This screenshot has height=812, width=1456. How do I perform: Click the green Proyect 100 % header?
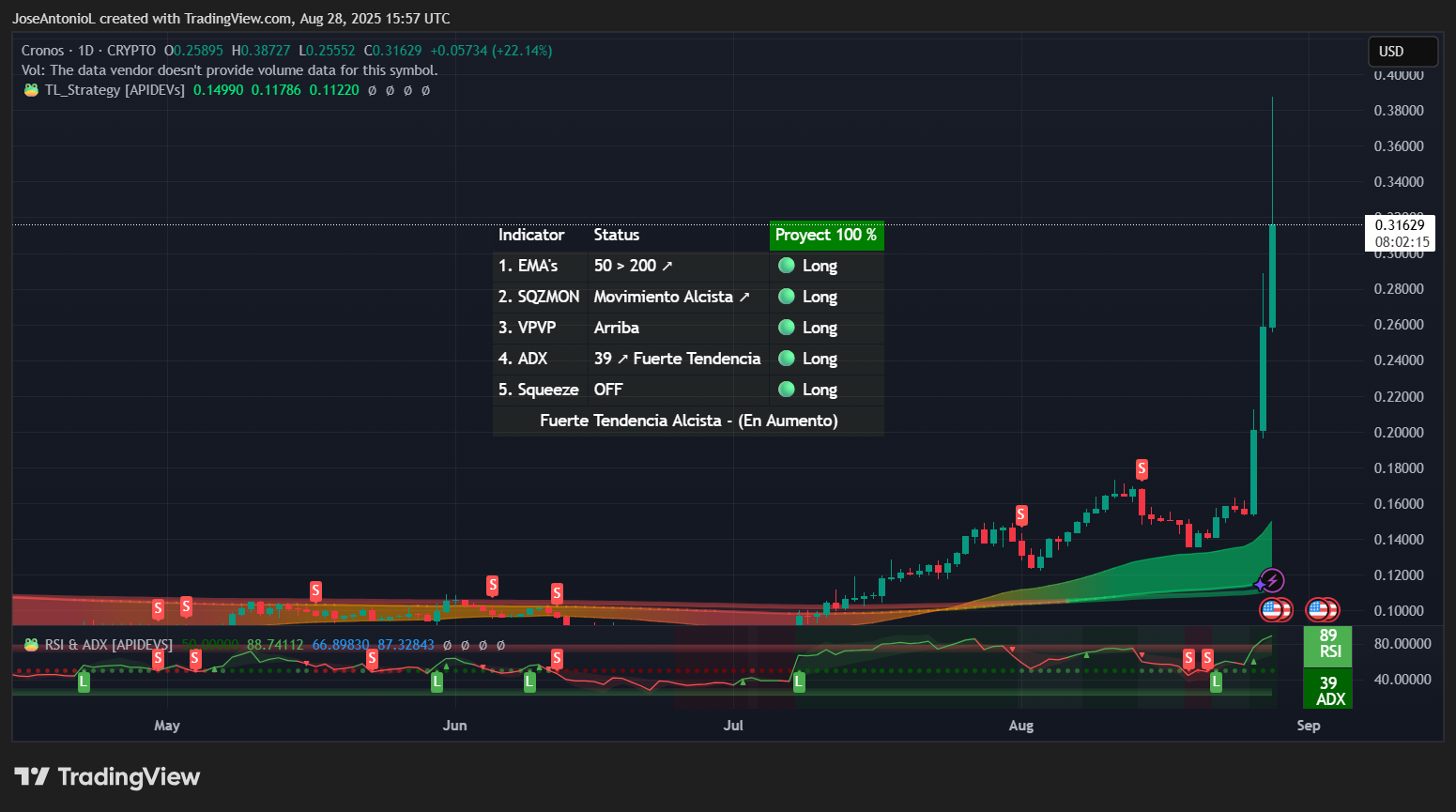point(826,235)
